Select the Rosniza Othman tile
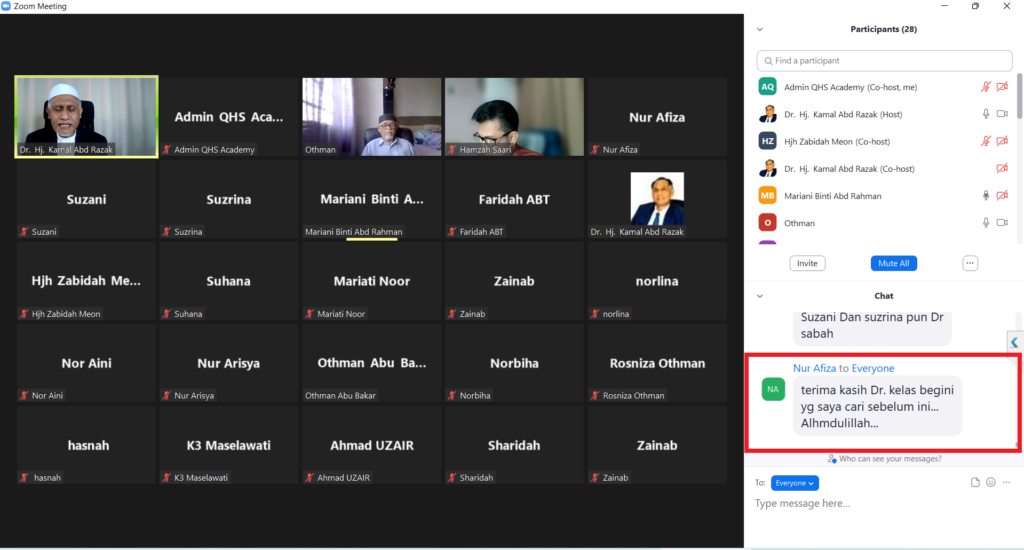Image resolution: width=1024 pixels, height=550 pixels. click(x=657, y=363)
